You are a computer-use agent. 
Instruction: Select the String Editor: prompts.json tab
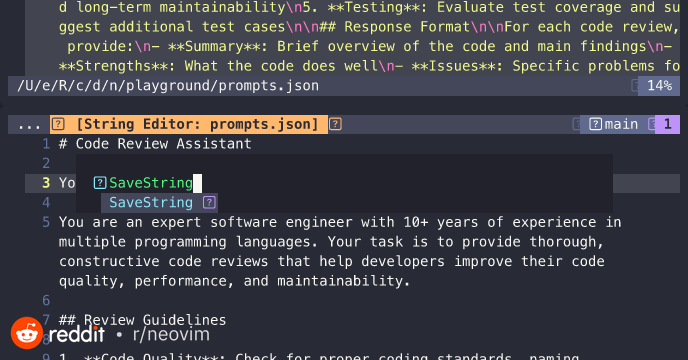(x=189, y=124)
